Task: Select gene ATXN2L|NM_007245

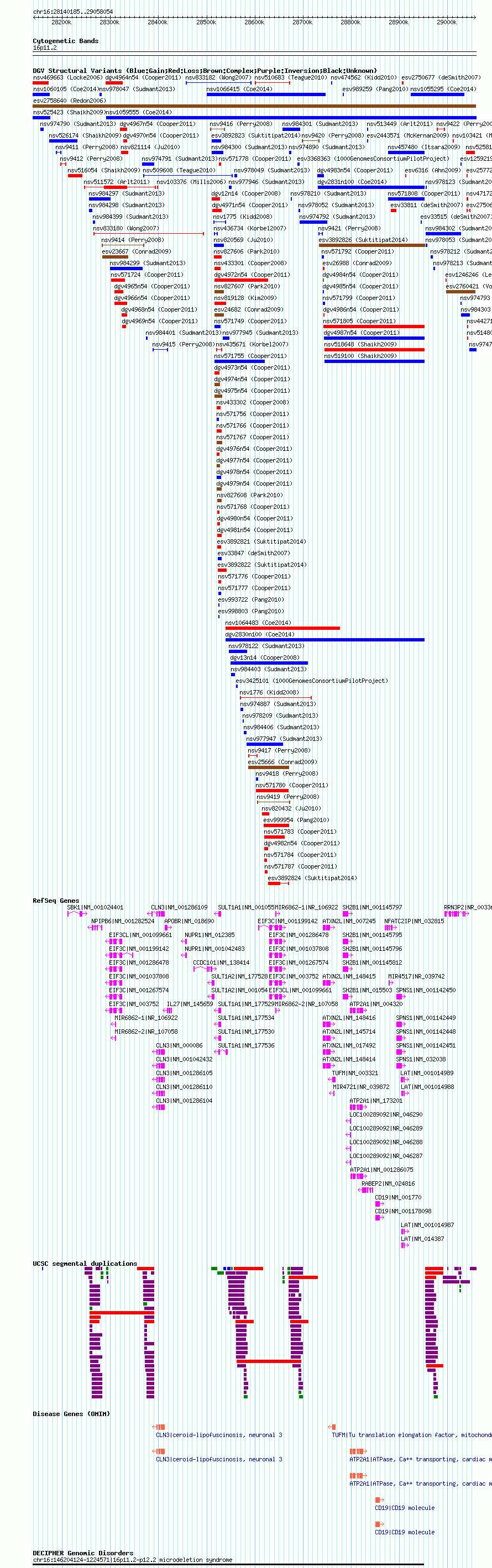Action: coord(349,922)
